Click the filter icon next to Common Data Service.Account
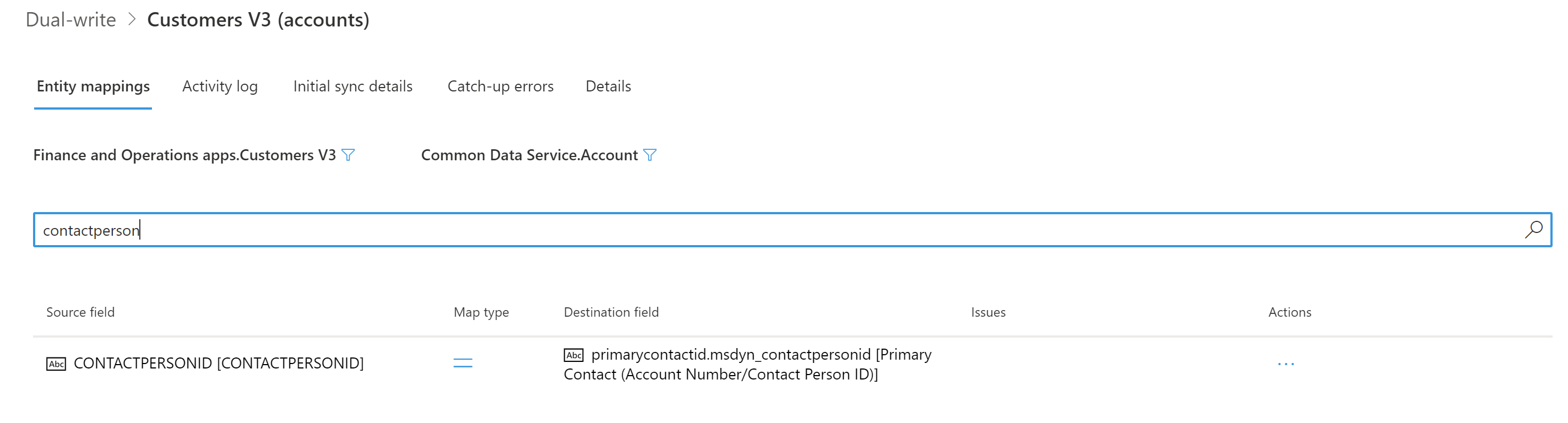The width and height of the screenshot is (1568, 423). (650, 155)
